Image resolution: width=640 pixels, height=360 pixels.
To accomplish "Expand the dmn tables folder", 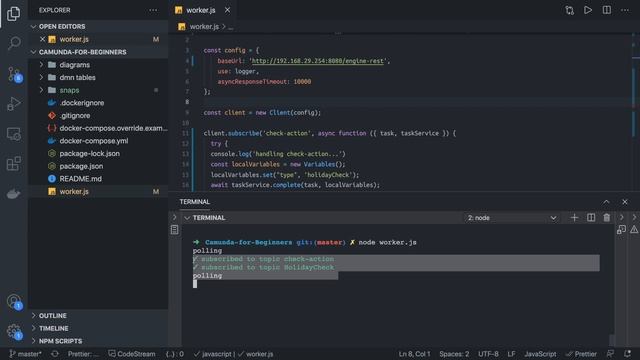I will coord(41,77).
